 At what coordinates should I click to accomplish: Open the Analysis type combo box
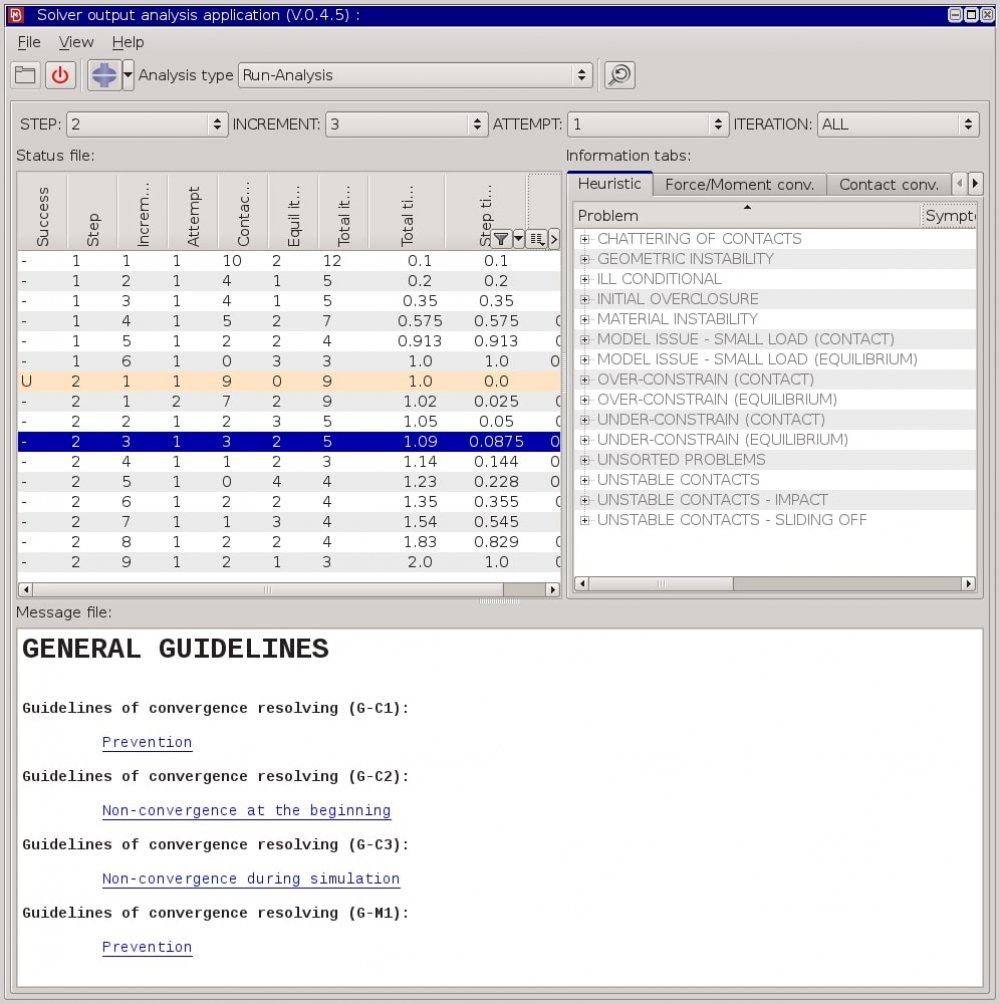415,75
